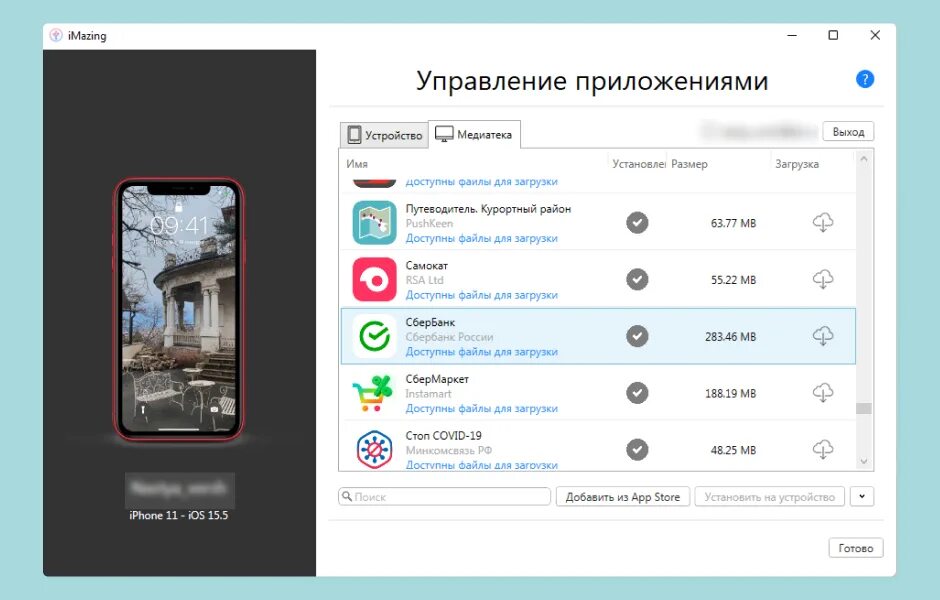Click cloud download icon for Самокат
The width and height of the screenshot is (940, 600).
[822, 279]
